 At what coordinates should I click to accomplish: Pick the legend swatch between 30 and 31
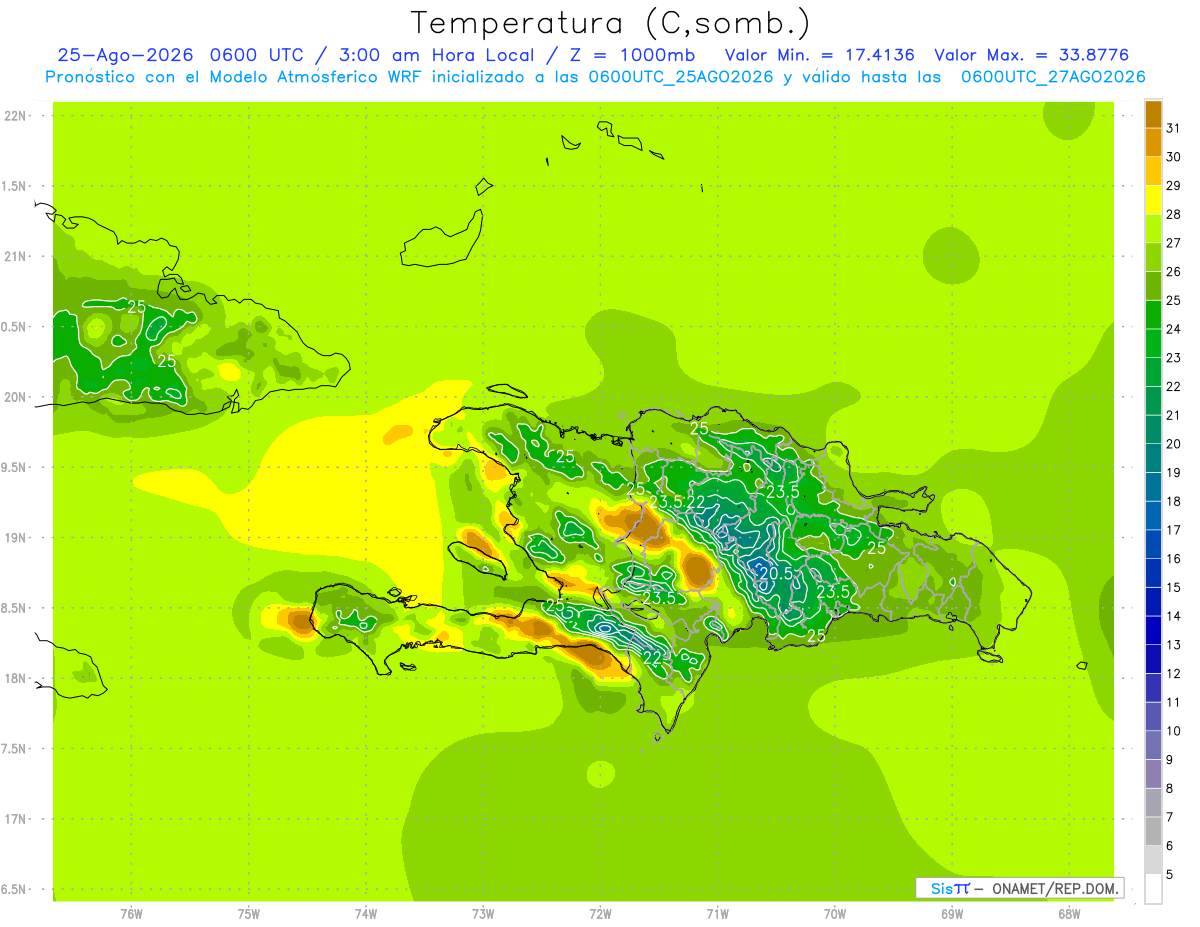click(x=1153, y=143)
